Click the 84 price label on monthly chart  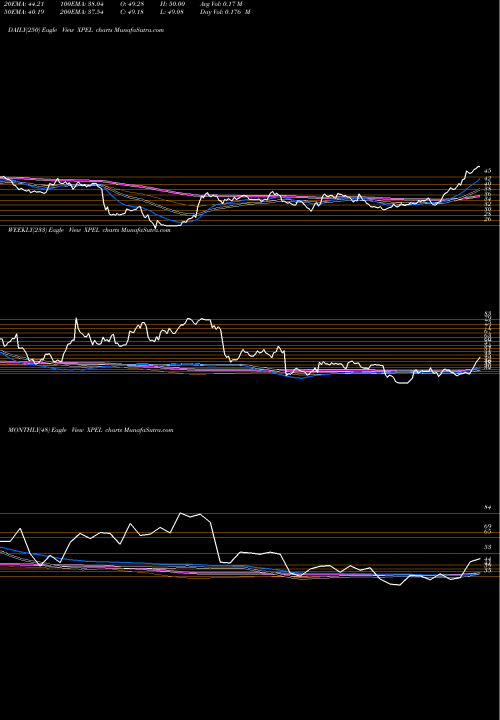489,507
